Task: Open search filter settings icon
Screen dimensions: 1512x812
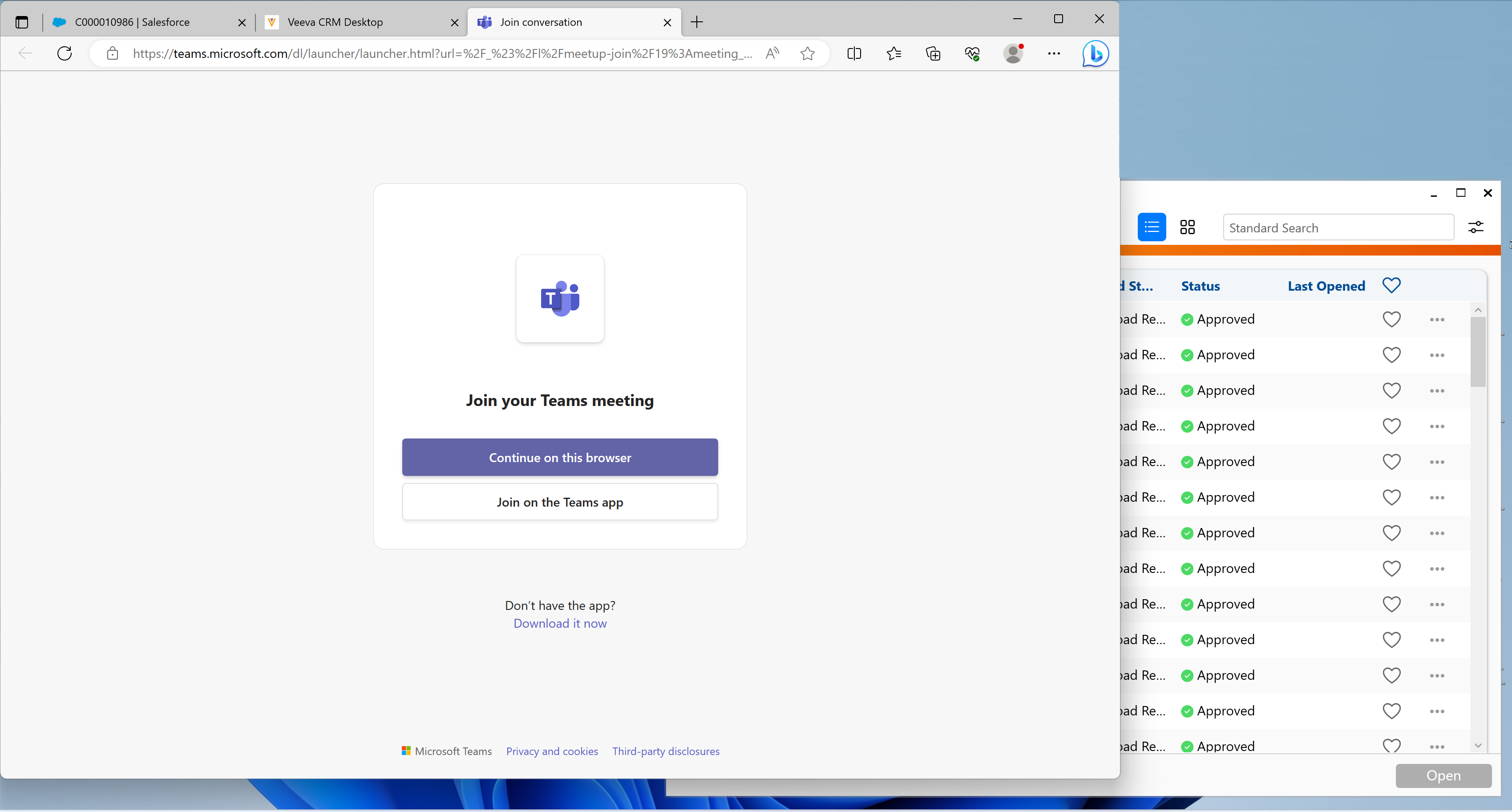Action: [x=1476, y=227]
